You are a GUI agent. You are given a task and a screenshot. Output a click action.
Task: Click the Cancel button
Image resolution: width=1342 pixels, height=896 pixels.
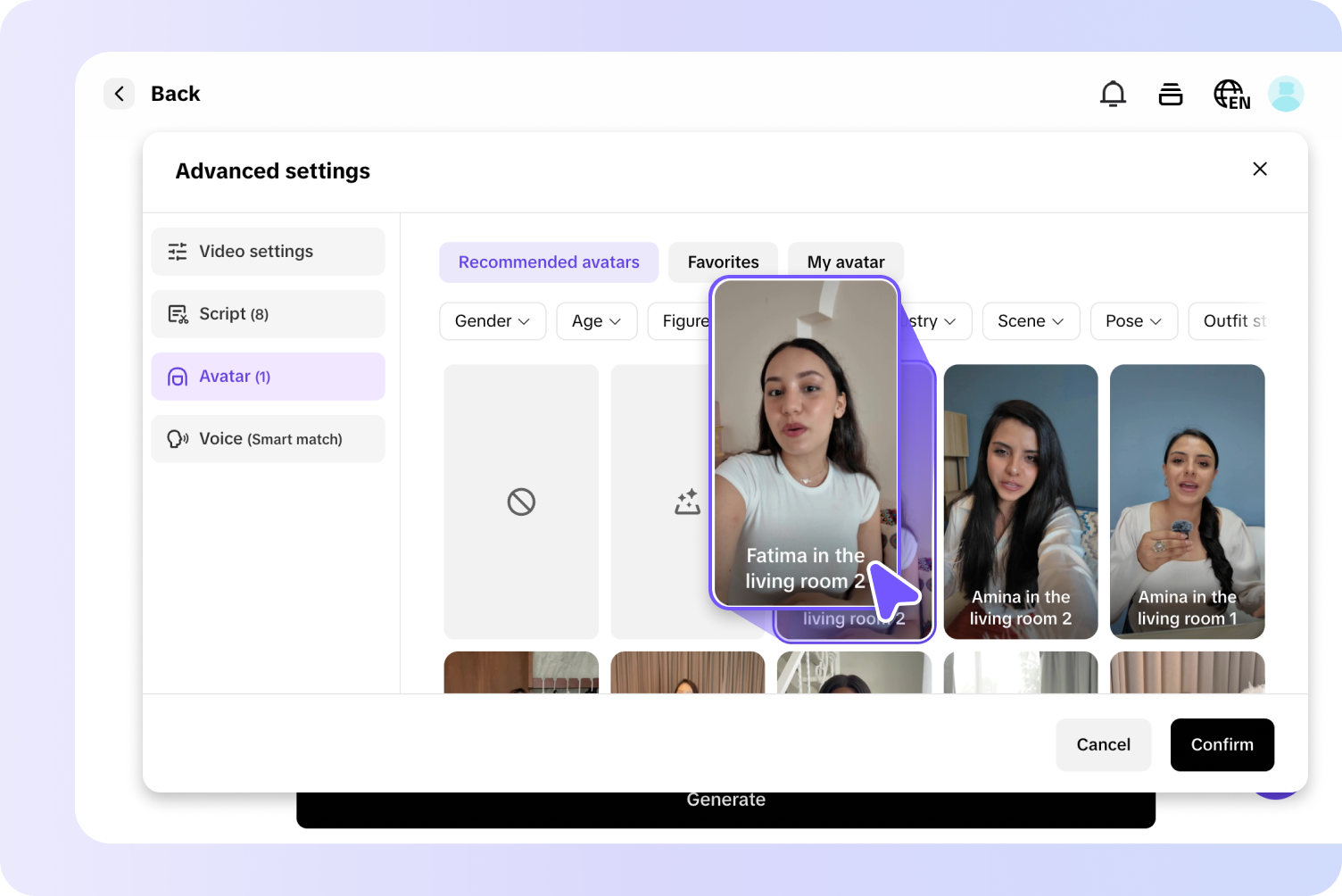coord(1104,745)
